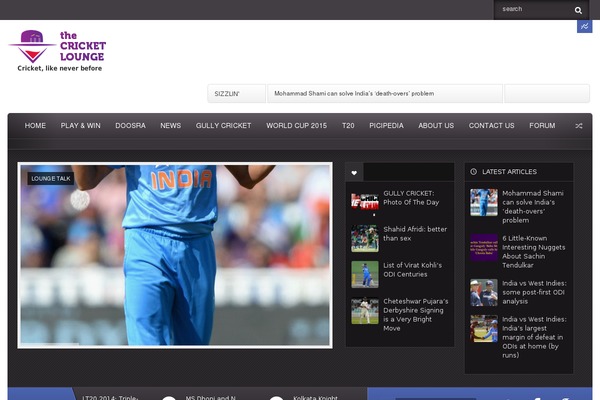Visit the ABOUT US page
Viewport: 600px width, 400px height.
coord(436,126)
